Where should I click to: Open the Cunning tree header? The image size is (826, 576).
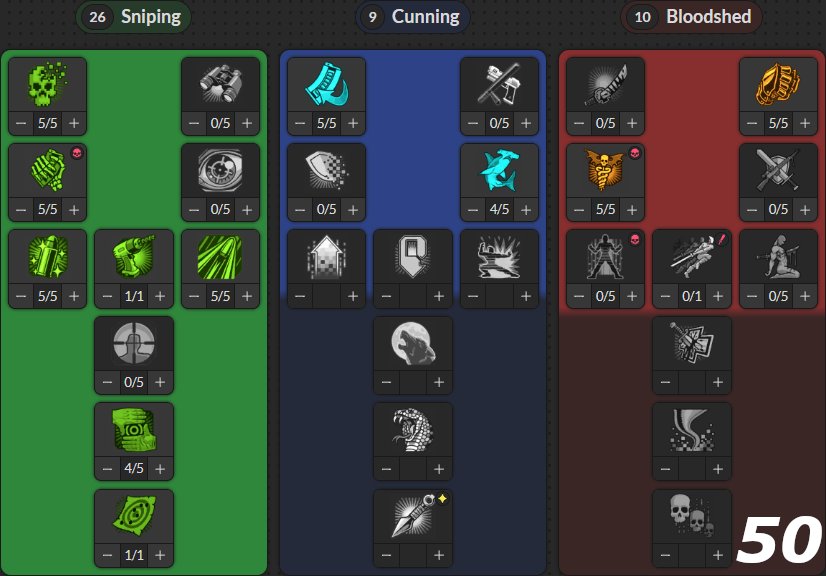(412, 17)
